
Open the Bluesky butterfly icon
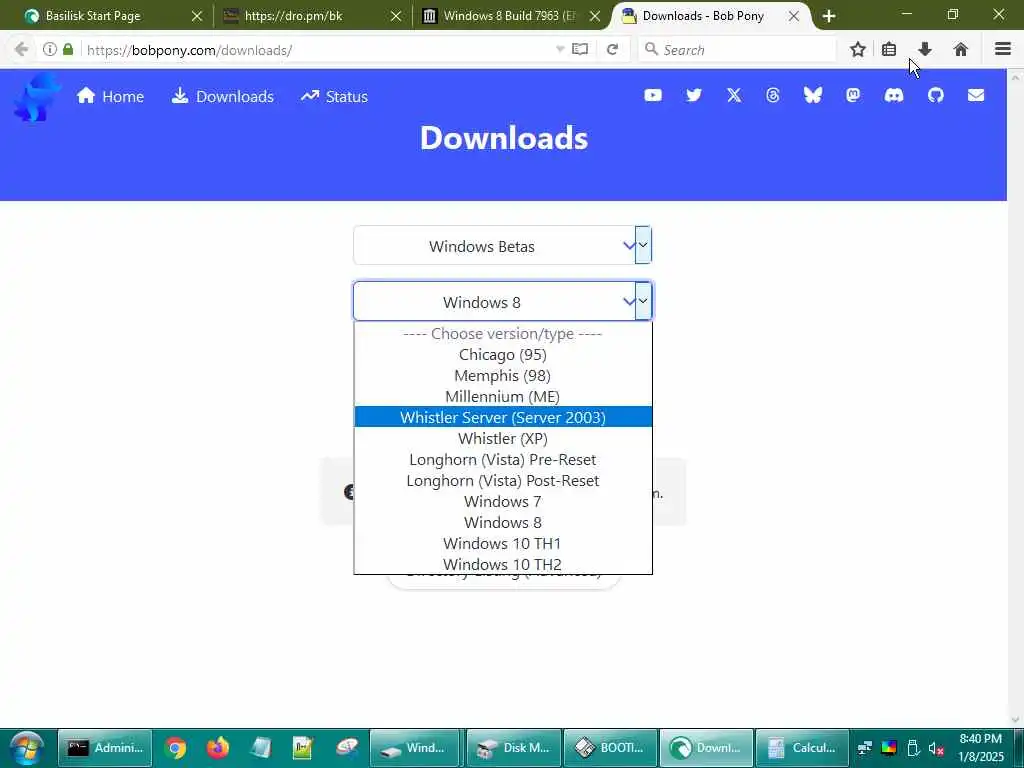[x=812, y=95]
